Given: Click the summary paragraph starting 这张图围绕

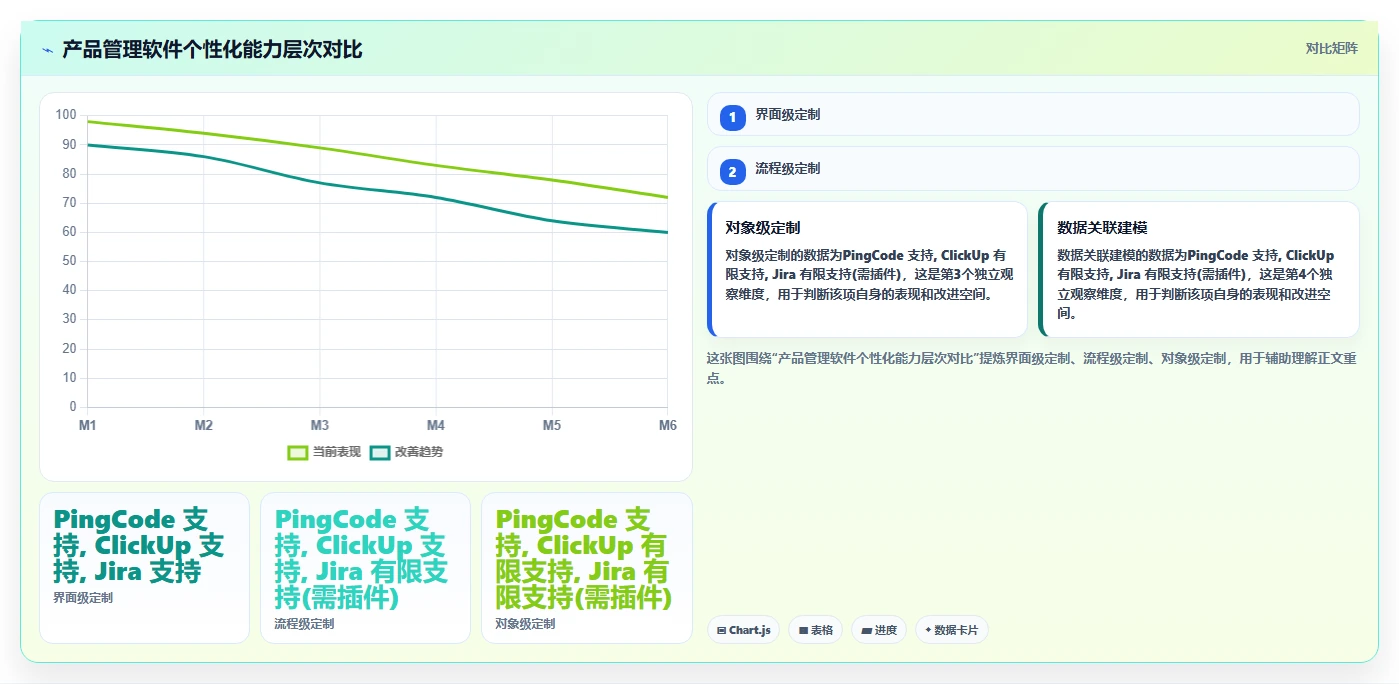Looking at the screenshot, I should click(1031, 368).
